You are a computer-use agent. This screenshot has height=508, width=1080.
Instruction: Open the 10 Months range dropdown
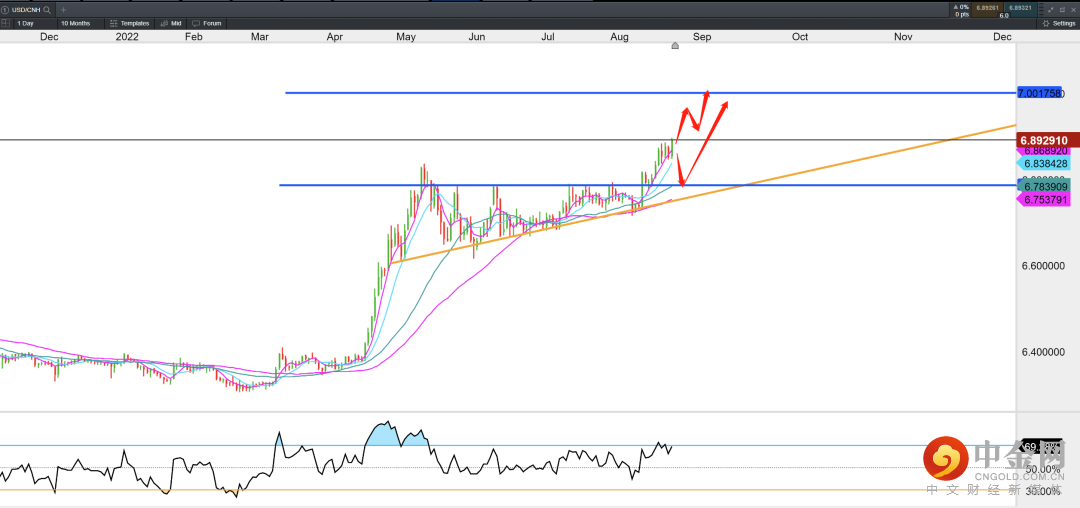pos(81,23)
